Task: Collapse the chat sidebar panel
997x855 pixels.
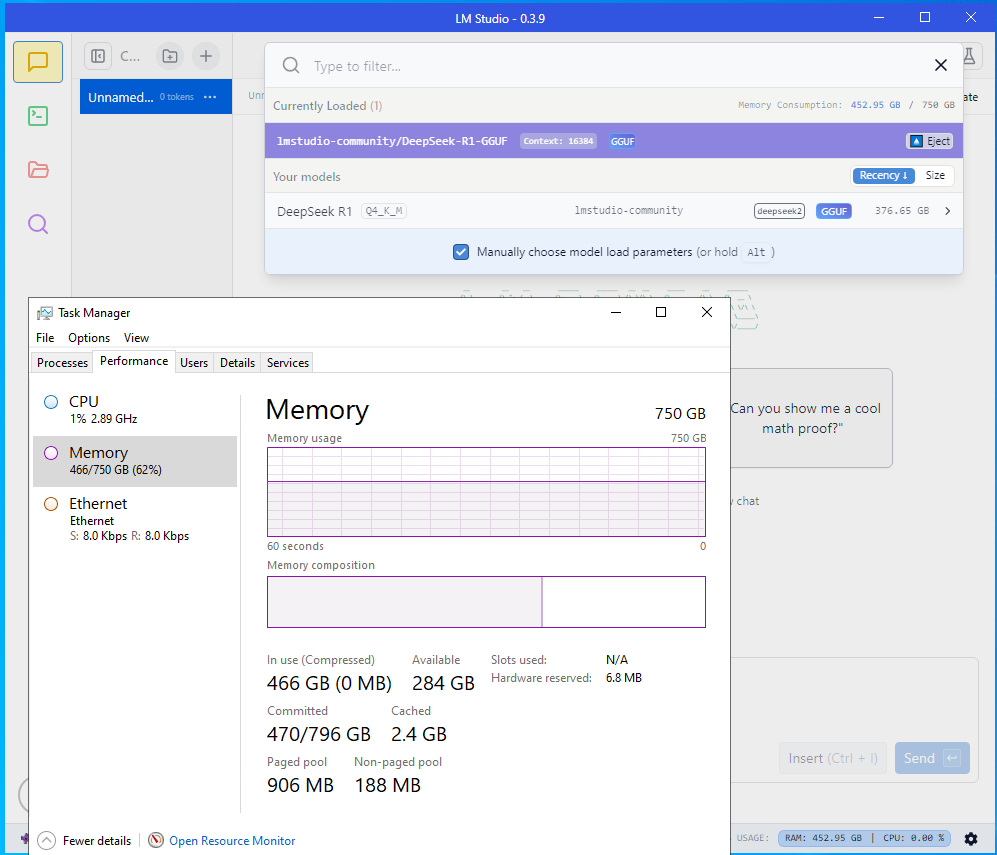Action: [x=98, y=56]
